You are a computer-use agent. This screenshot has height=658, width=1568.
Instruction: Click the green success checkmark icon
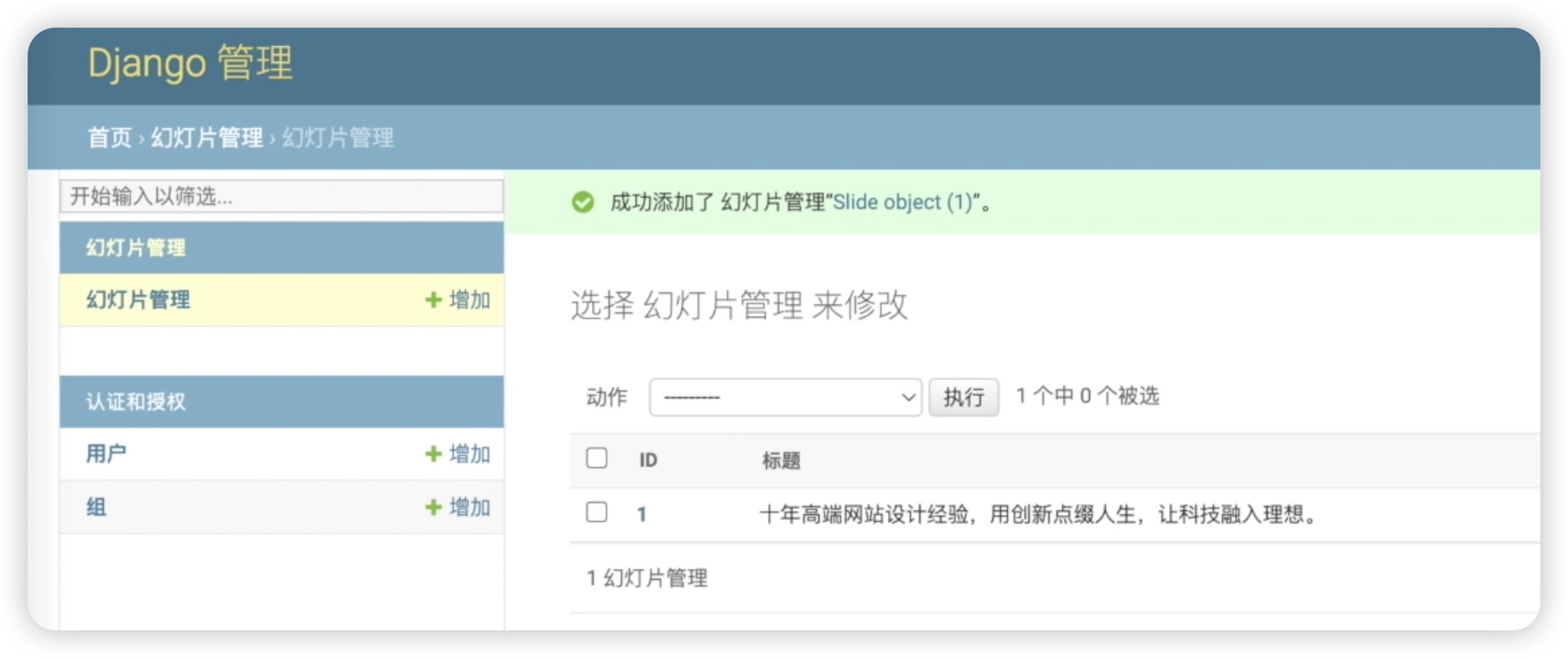(583, 202)
